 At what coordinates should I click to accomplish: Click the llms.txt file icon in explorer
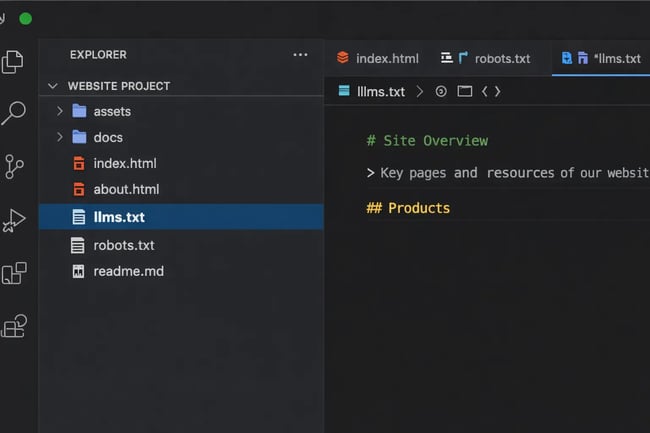[79, 217]
